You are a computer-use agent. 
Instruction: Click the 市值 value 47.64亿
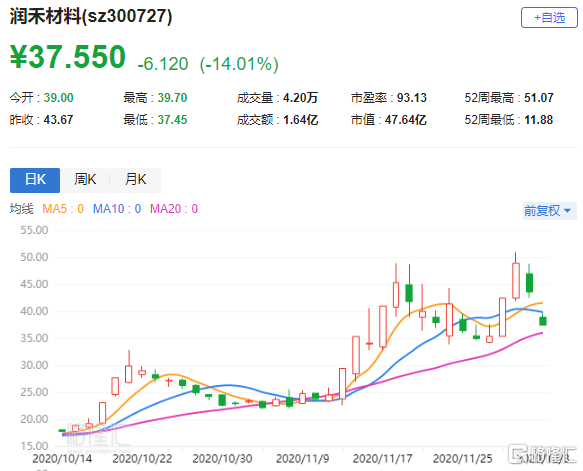click(x=406, y=120)
